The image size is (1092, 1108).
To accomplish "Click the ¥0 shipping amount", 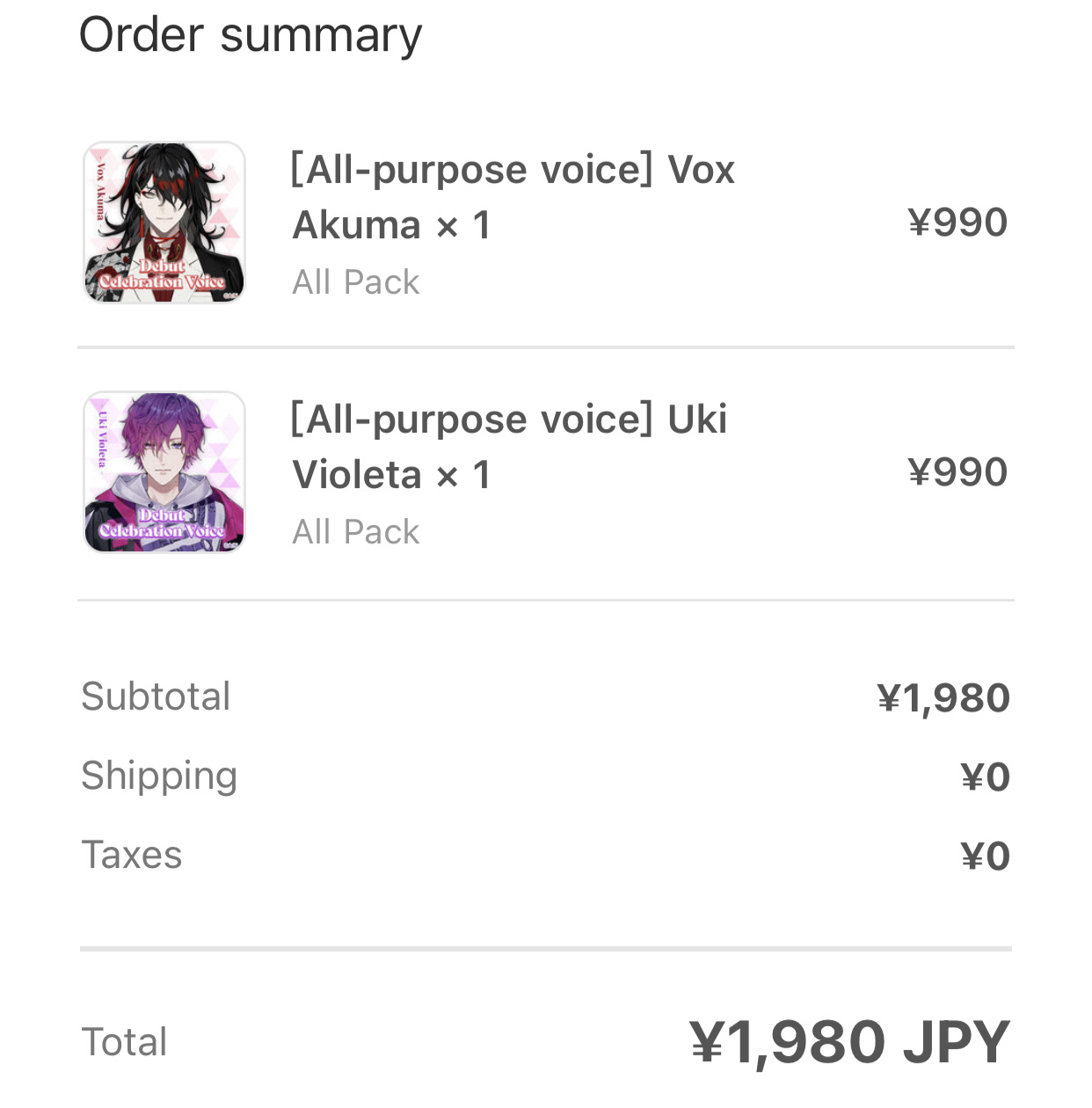I will 986,777.
